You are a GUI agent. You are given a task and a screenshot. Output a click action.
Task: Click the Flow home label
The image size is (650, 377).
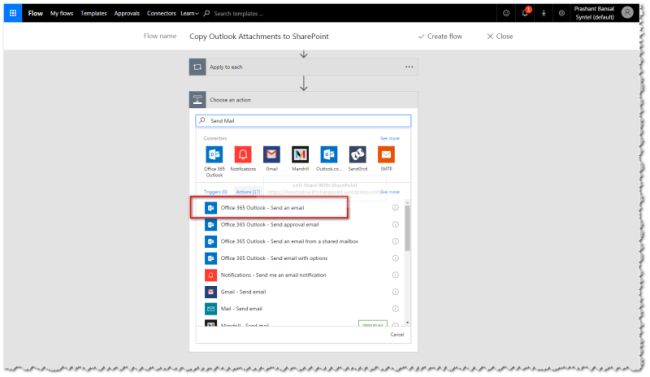coord(35,13)
